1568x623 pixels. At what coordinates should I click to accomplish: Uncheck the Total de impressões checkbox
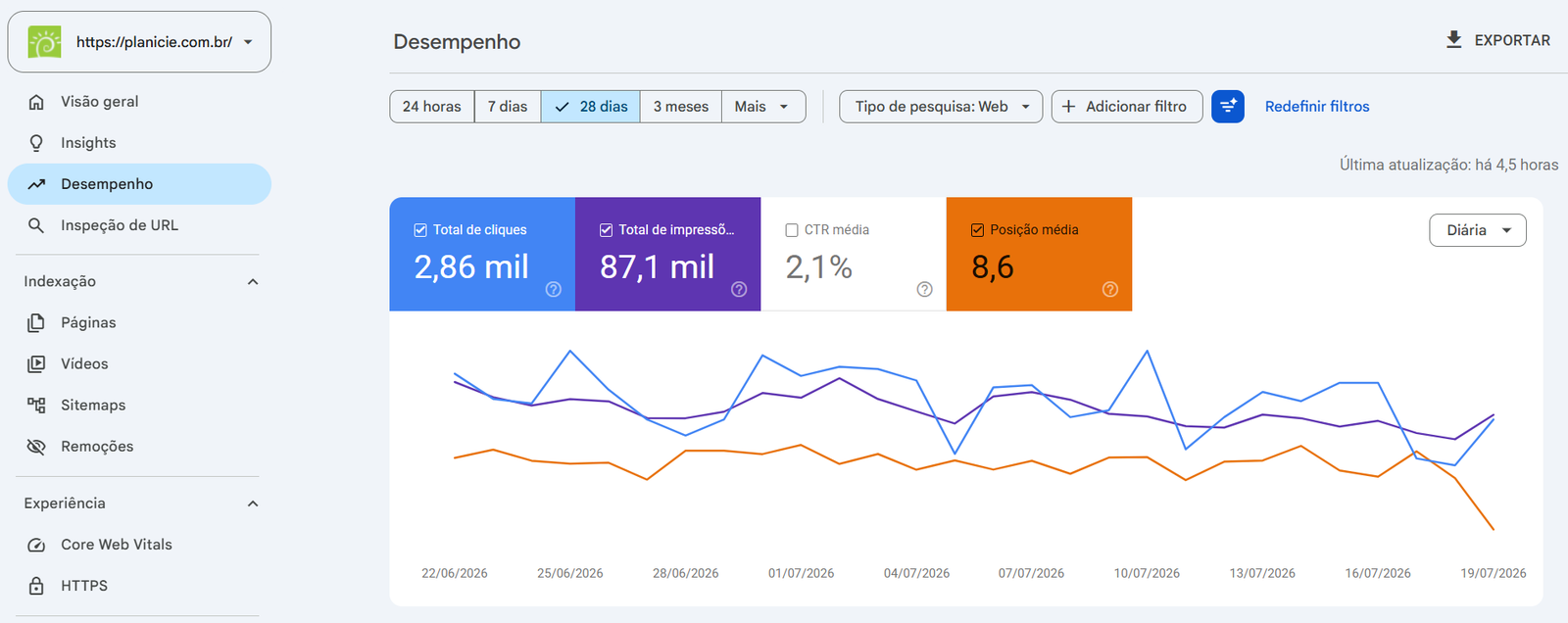(x=606, y=230)
